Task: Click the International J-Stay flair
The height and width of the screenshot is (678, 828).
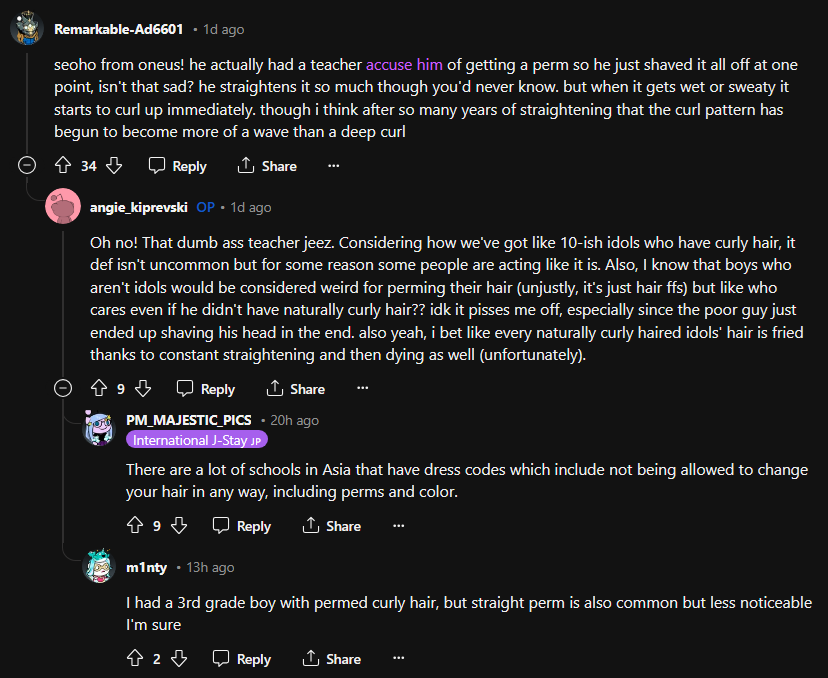Action: pyautogui.click(x=196, y=440)
